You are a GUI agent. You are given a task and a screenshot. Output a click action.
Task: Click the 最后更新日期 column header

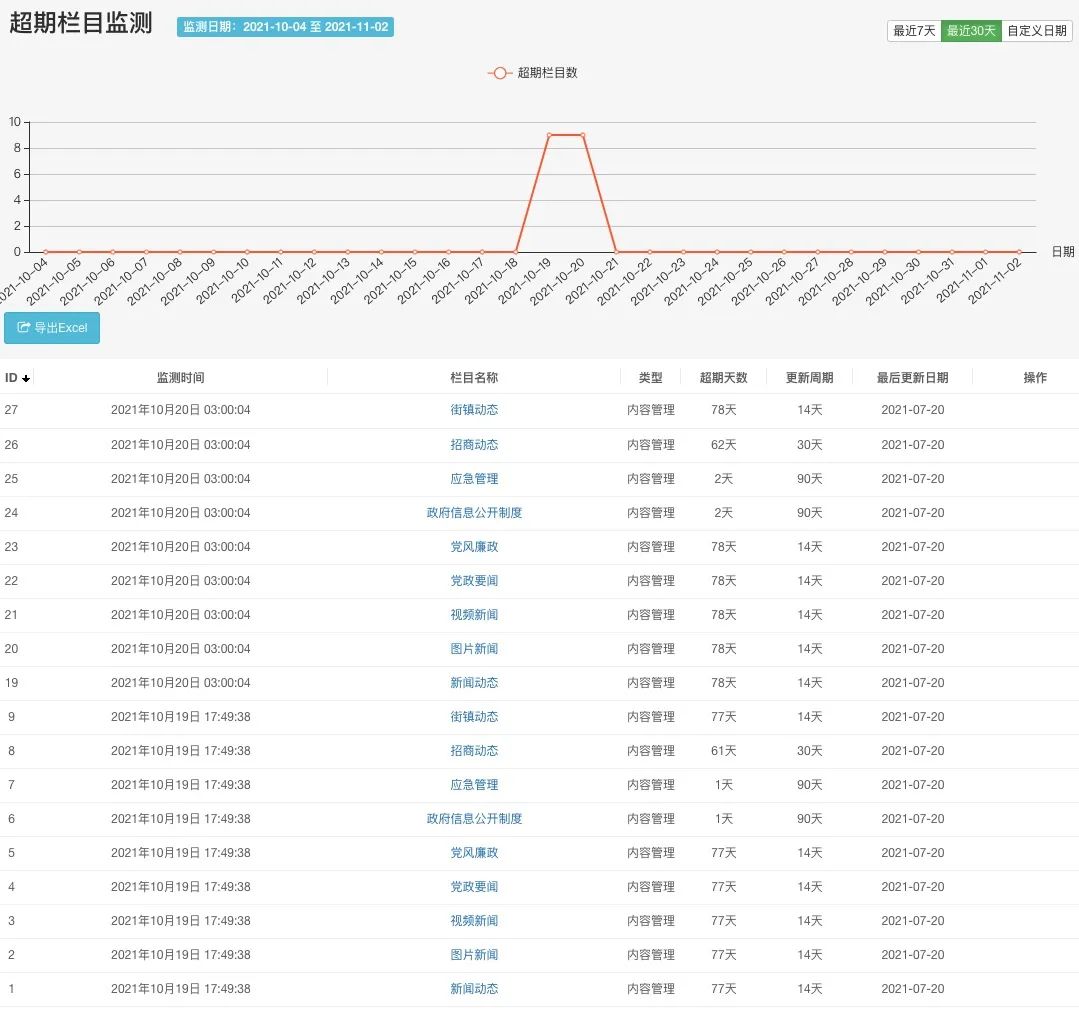[912, 378]
